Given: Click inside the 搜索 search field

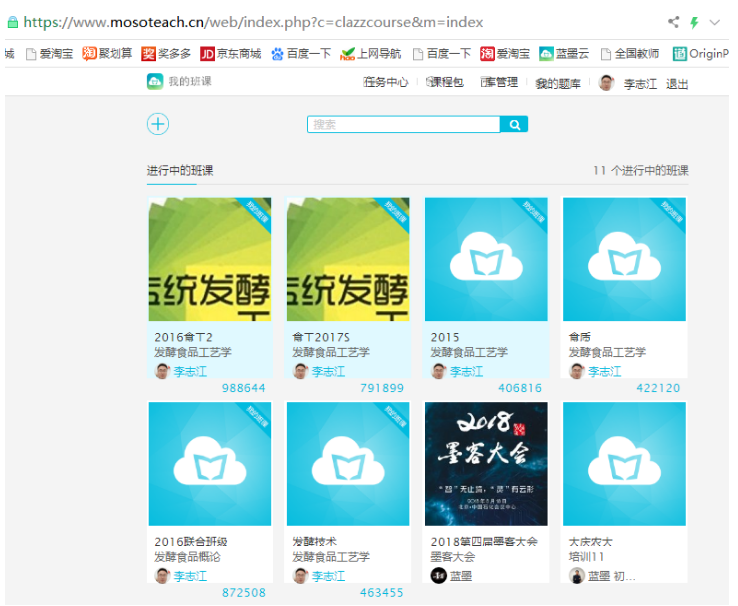Looking at the screenshot, I should click(x=403, y=125).
